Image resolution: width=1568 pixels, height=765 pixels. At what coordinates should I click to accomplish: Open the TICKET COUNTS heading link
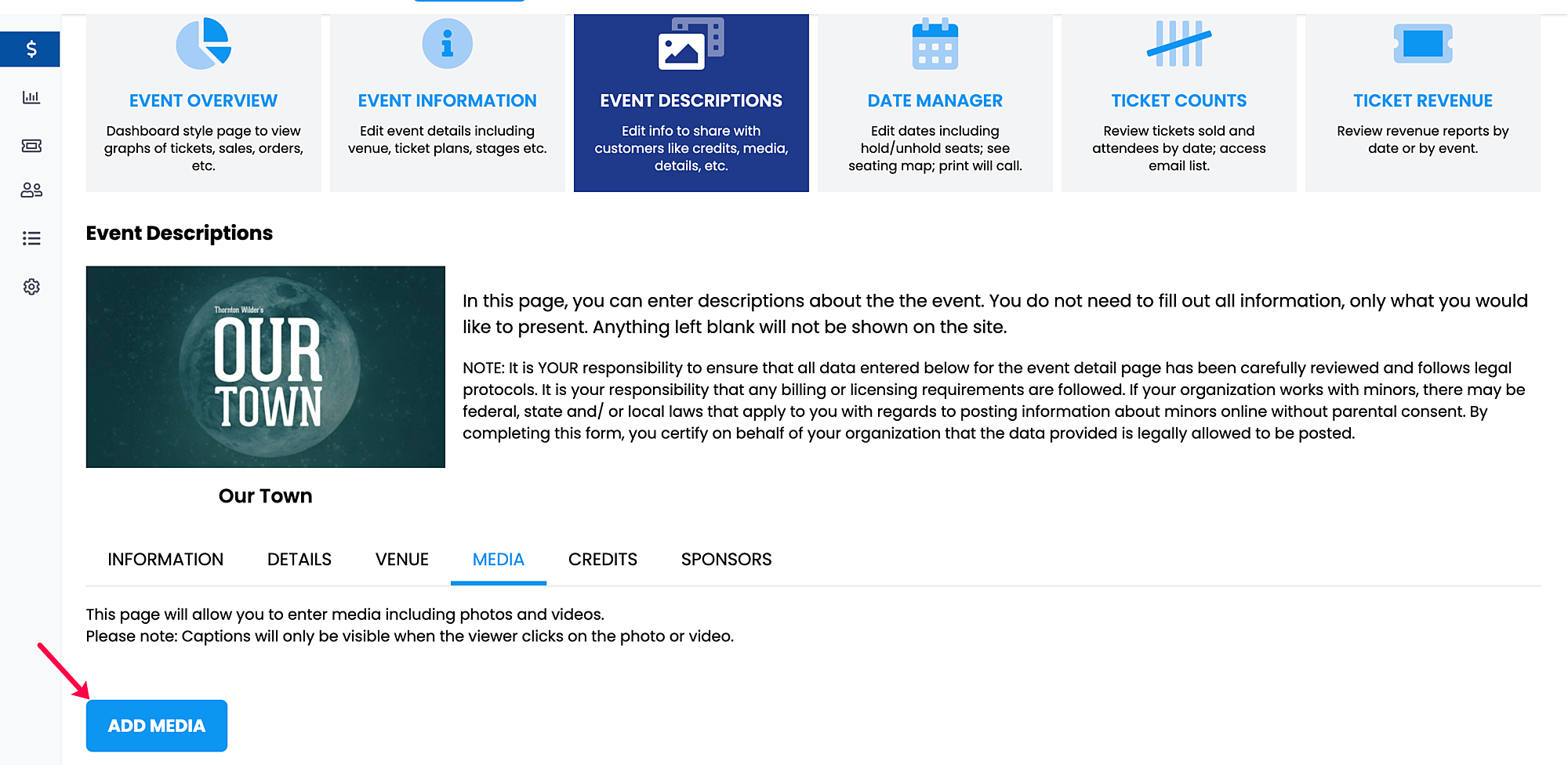1179,100
